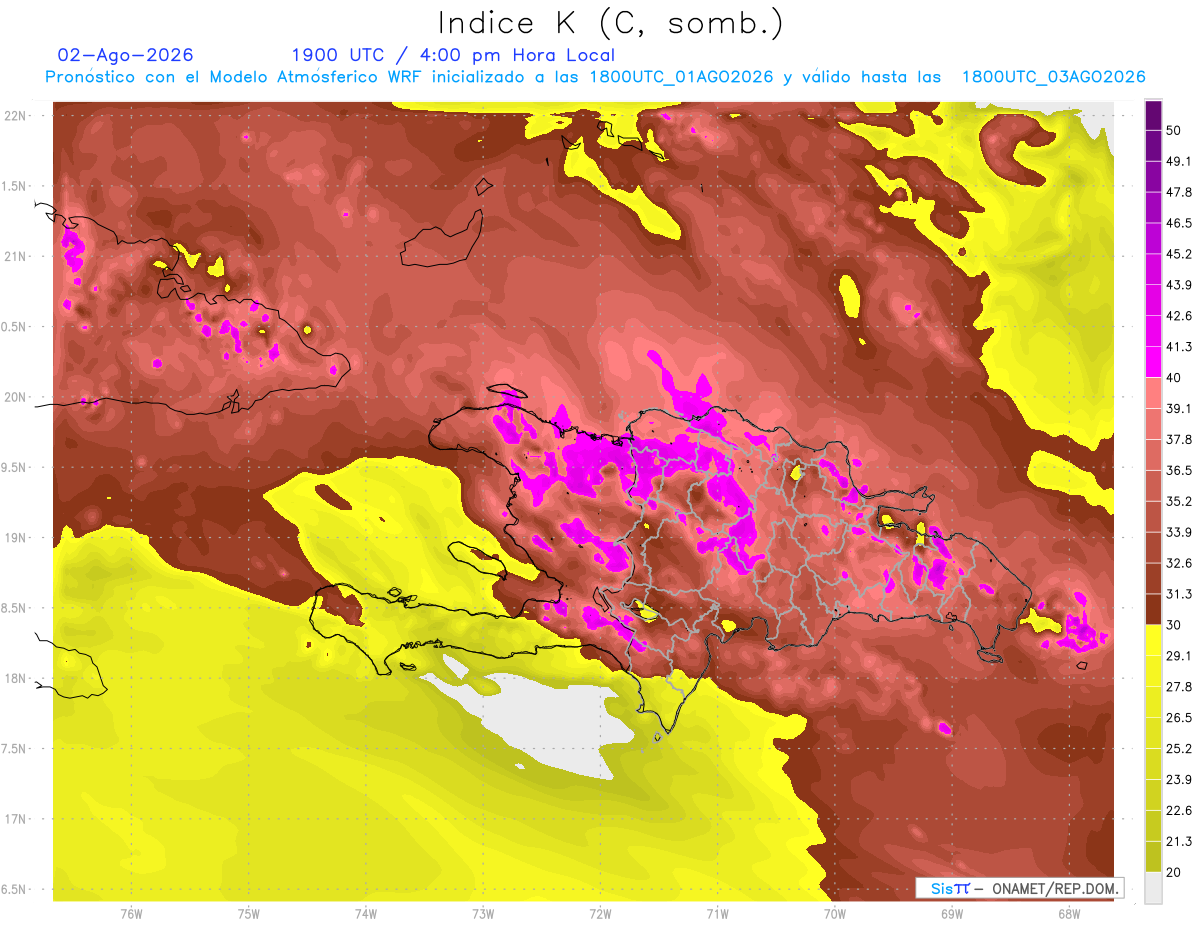1200x927 pixels.
Task: Click the colorbar value '27.8'
Action: (x=1179, y=687)
